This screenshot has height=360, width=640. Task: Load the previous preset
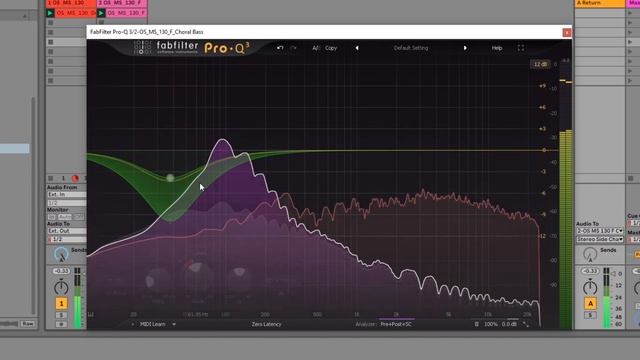[357, 48]
